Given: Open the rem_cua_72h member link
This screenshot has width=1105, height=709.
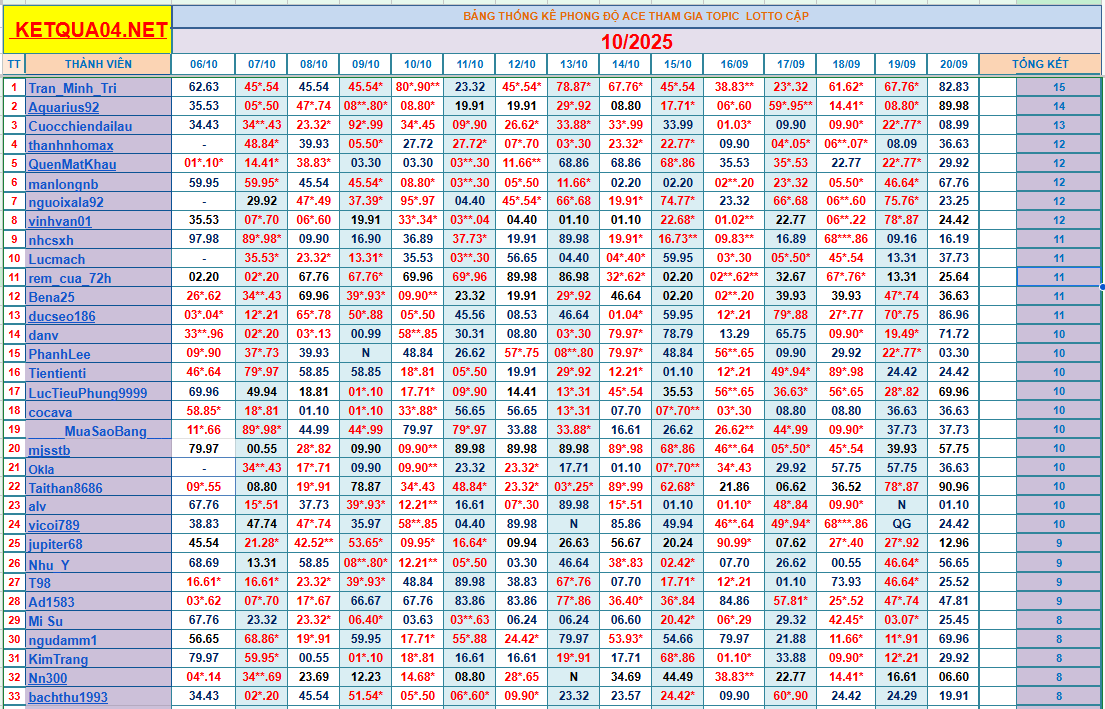Looking at the screenshot, I should click(70, 278).
